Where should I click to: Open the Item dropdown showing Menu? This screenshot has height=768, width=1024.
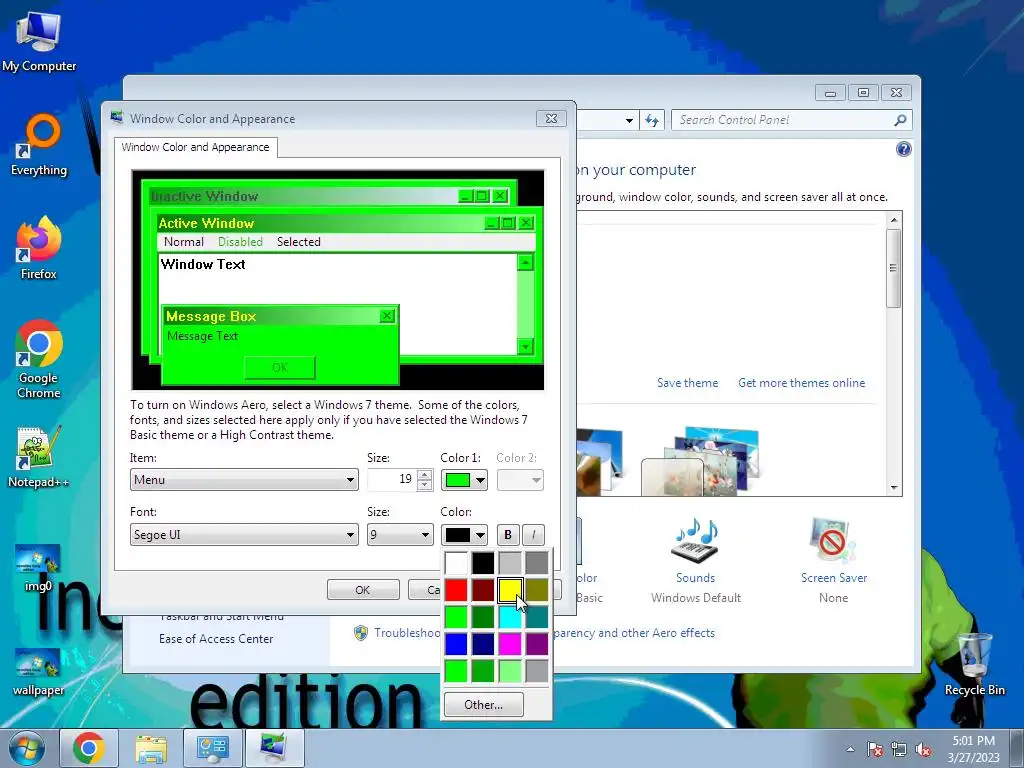tap(244, 480)
